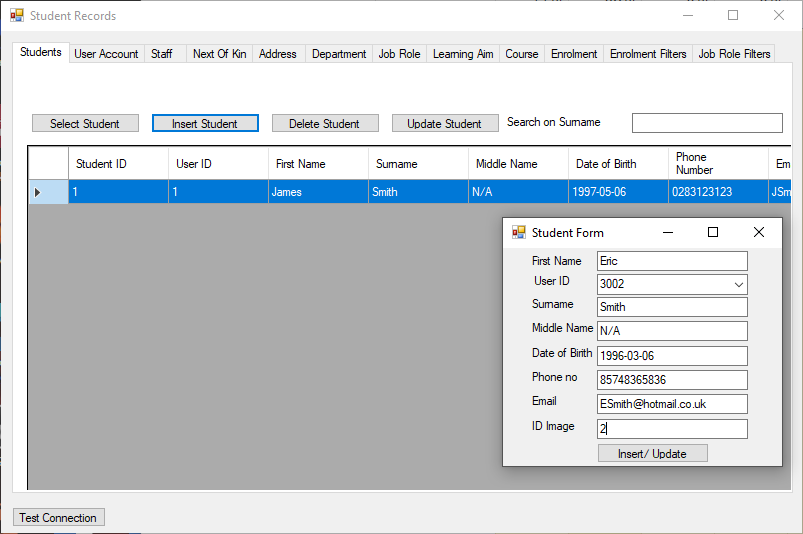Image resolution: width=803 pixels, height=534 pixels.
Task: Sort by the Student ID column header
Action: point(118,164)
